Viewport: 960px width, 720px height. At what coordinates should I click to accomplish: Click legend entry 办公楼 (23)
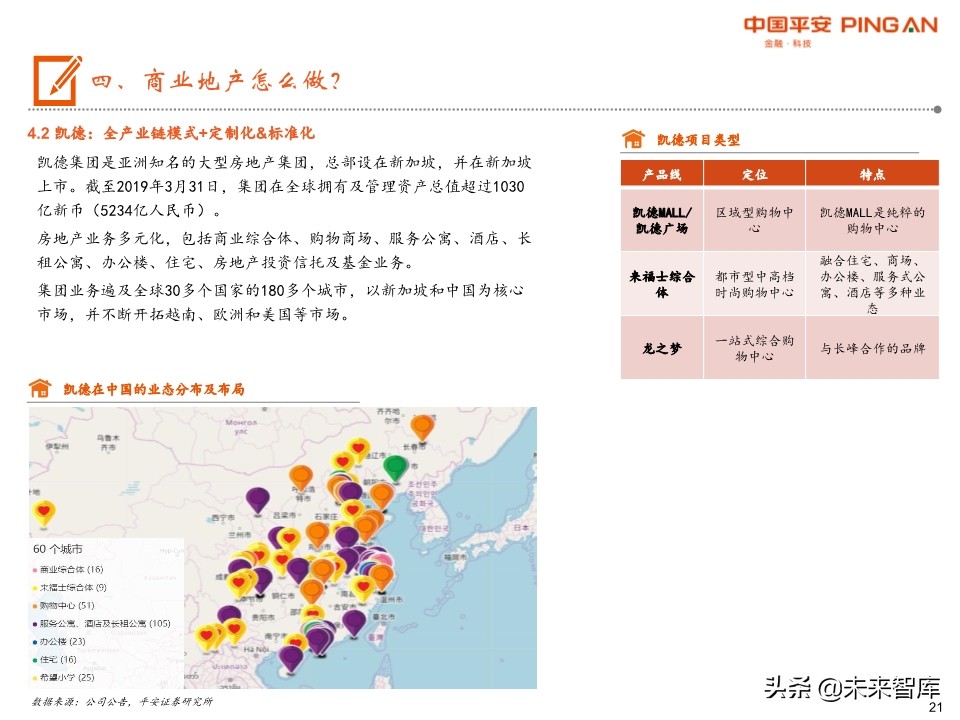[62, 642]
